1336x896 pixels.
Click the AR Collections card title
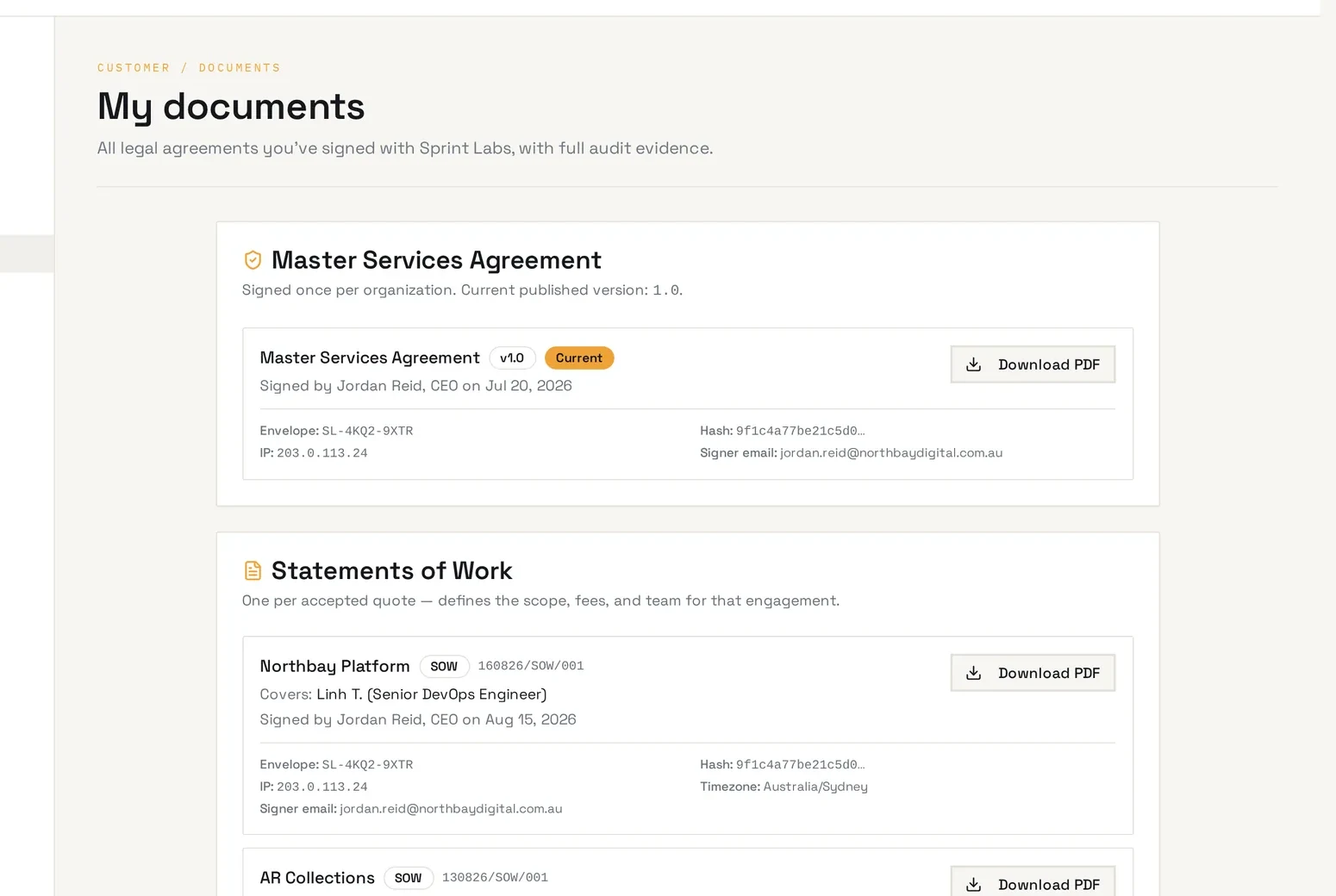coord(317,878)
